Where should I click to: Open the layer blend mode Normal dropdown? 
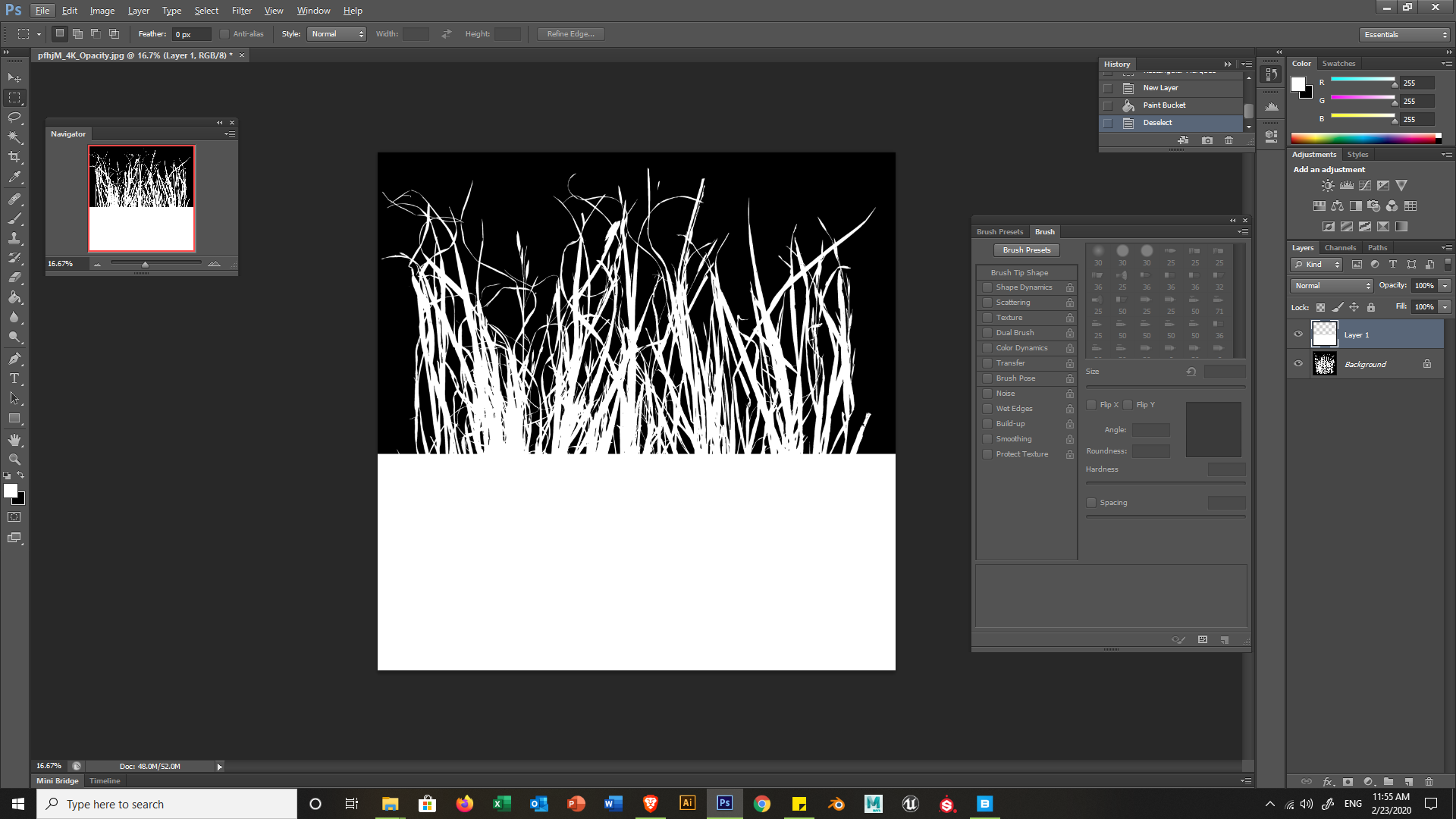click(1332, 286)
